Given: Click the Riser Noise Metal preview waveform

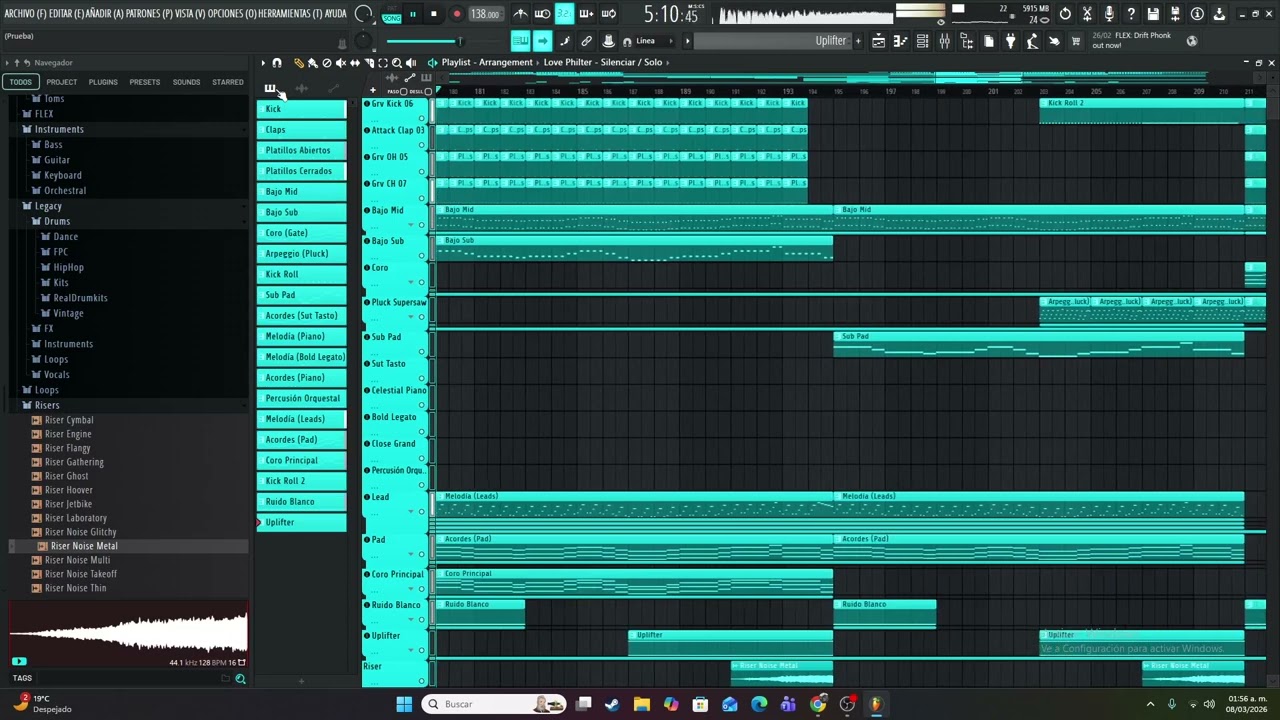Looking at the screenshot, I should tap(128, 632).
